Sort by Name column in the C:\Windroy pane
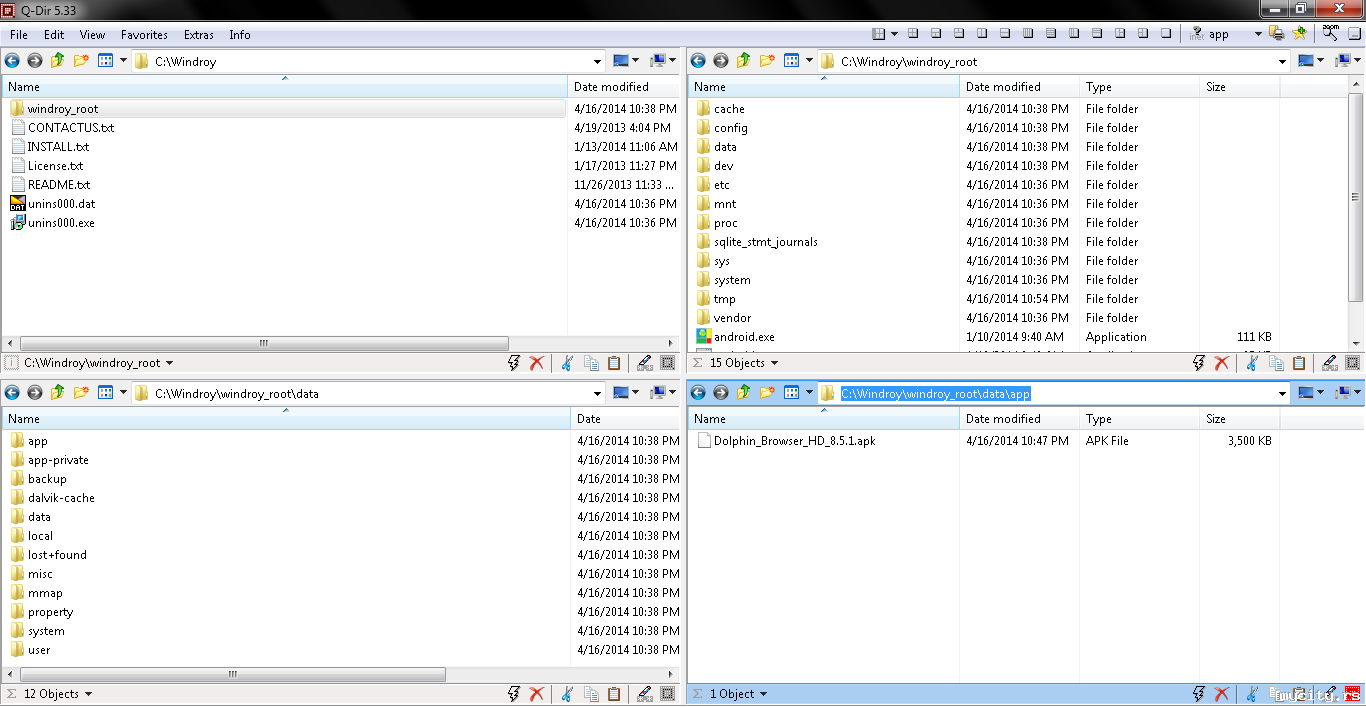Image resolution: width=1366 pixels, height=707 pixels. [284, 87]
